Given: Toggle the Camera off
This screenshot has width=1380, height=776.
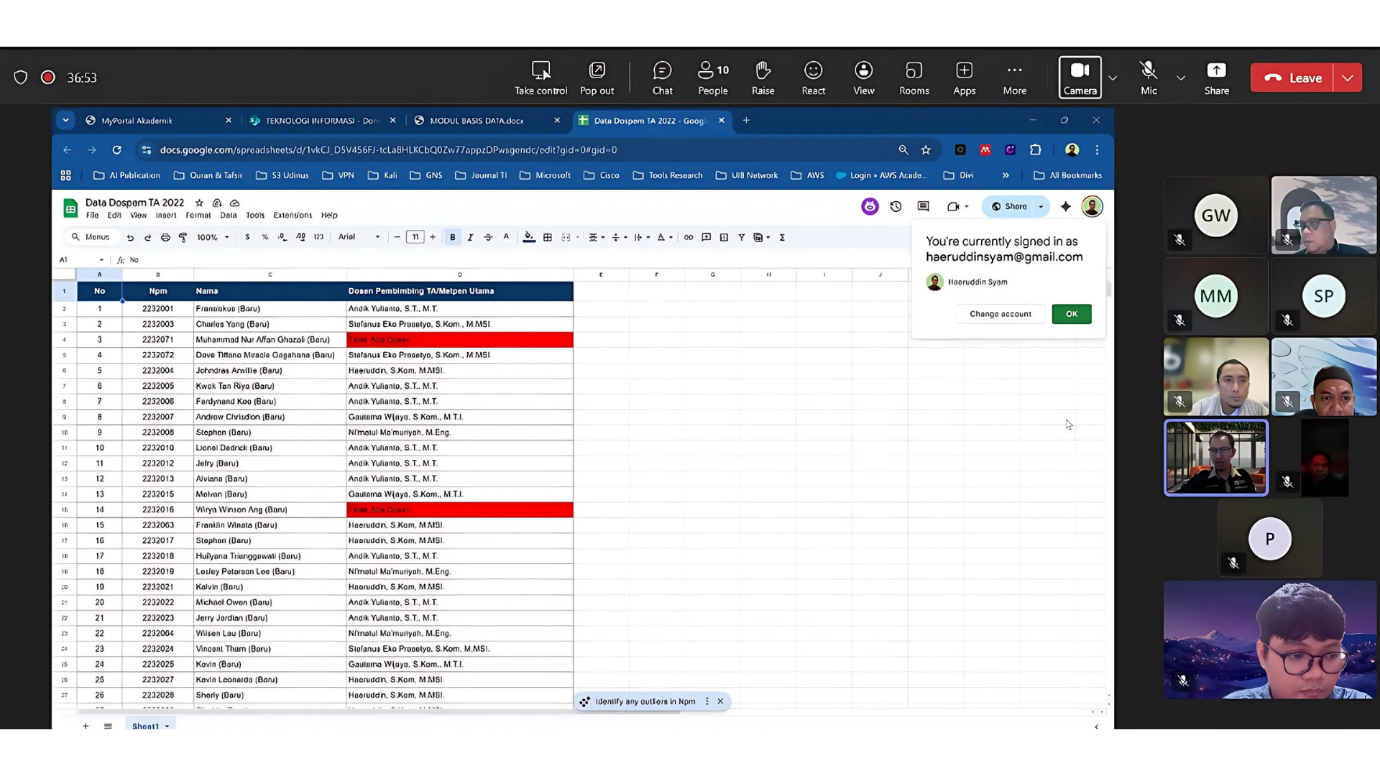Looking at the screenshot, I should coord(1080,77).
